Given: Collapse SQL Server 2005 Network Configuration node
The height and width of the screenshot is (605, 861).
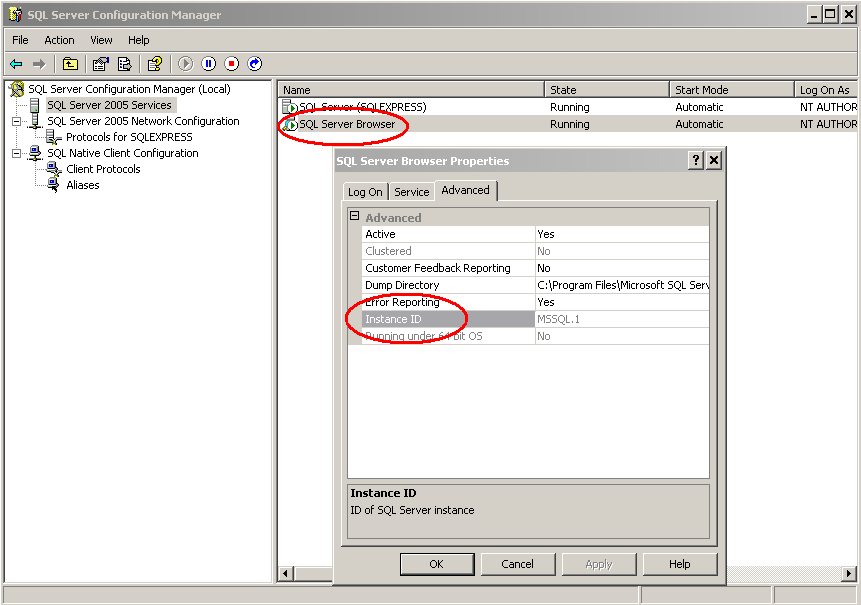Looking at the screenshot, I should coord(16,121).
